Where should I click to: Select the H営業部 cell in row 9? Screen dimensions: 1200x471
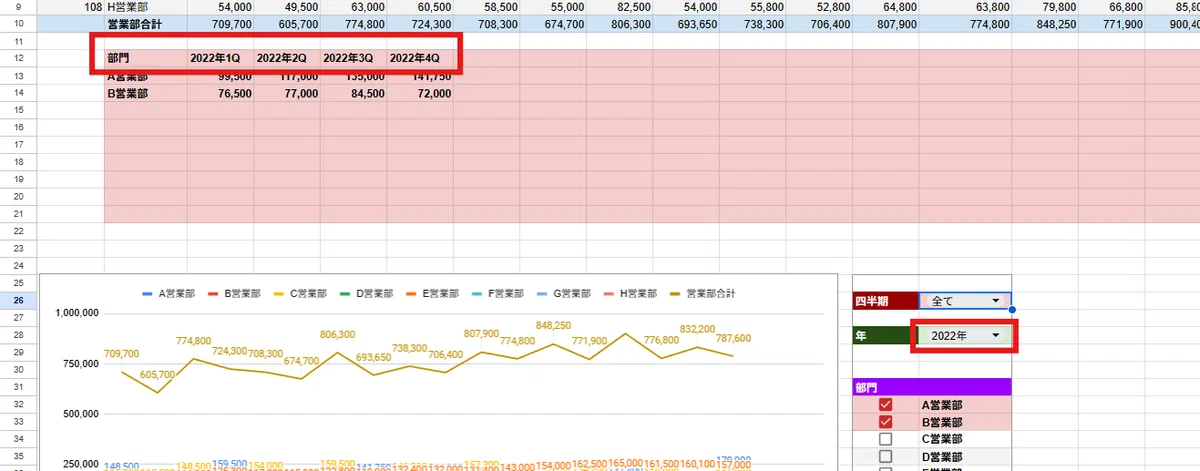click(146, 7)
